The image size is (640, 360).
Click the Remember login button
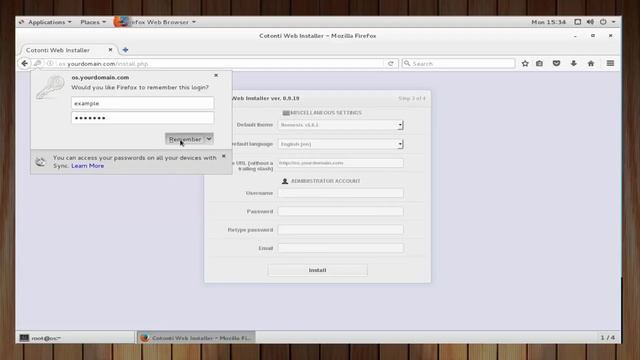point(185,139)
